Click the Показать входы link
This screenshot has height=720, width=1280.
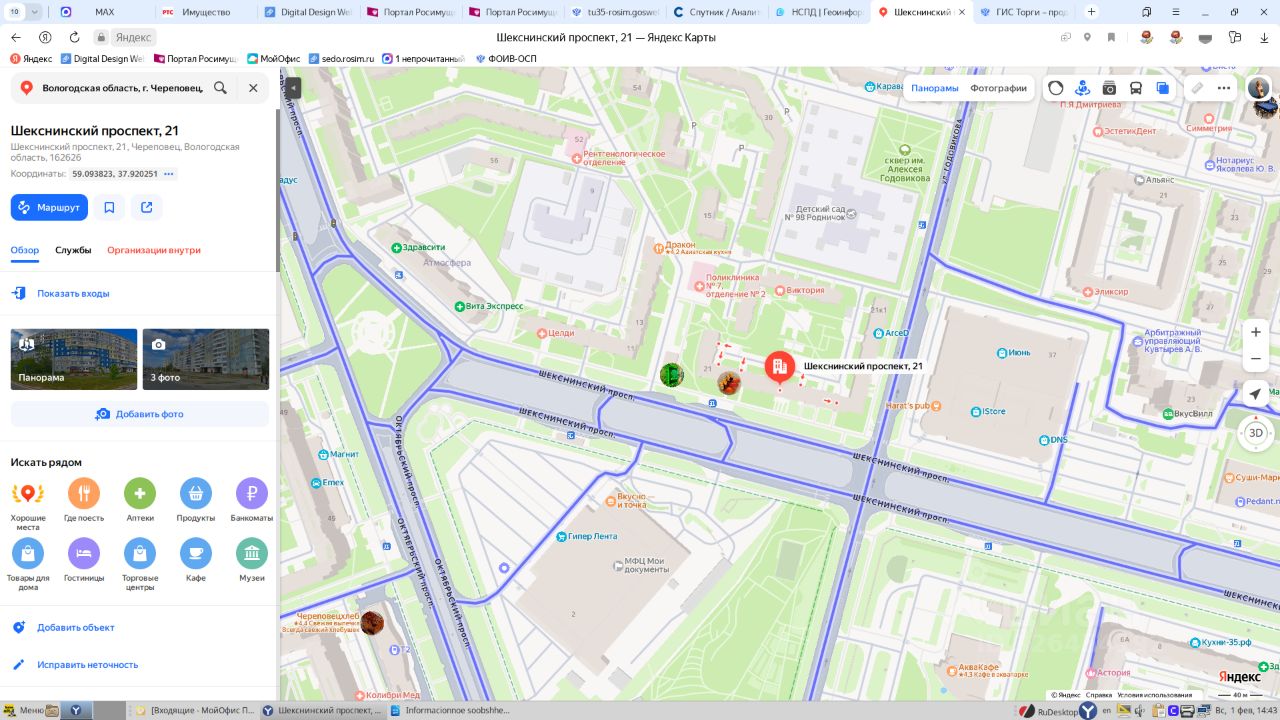coord(73,294)
